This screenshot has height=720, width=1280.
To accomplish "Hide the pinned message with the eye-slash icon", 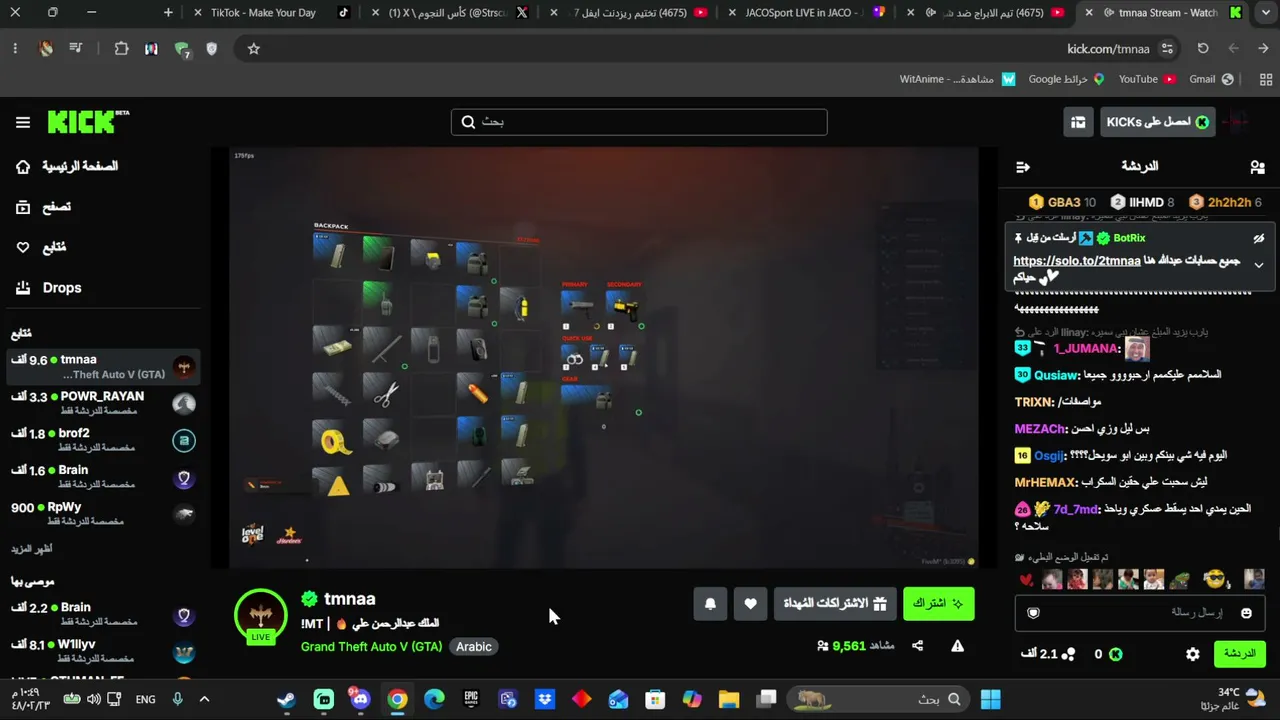I will point(1258,238).
